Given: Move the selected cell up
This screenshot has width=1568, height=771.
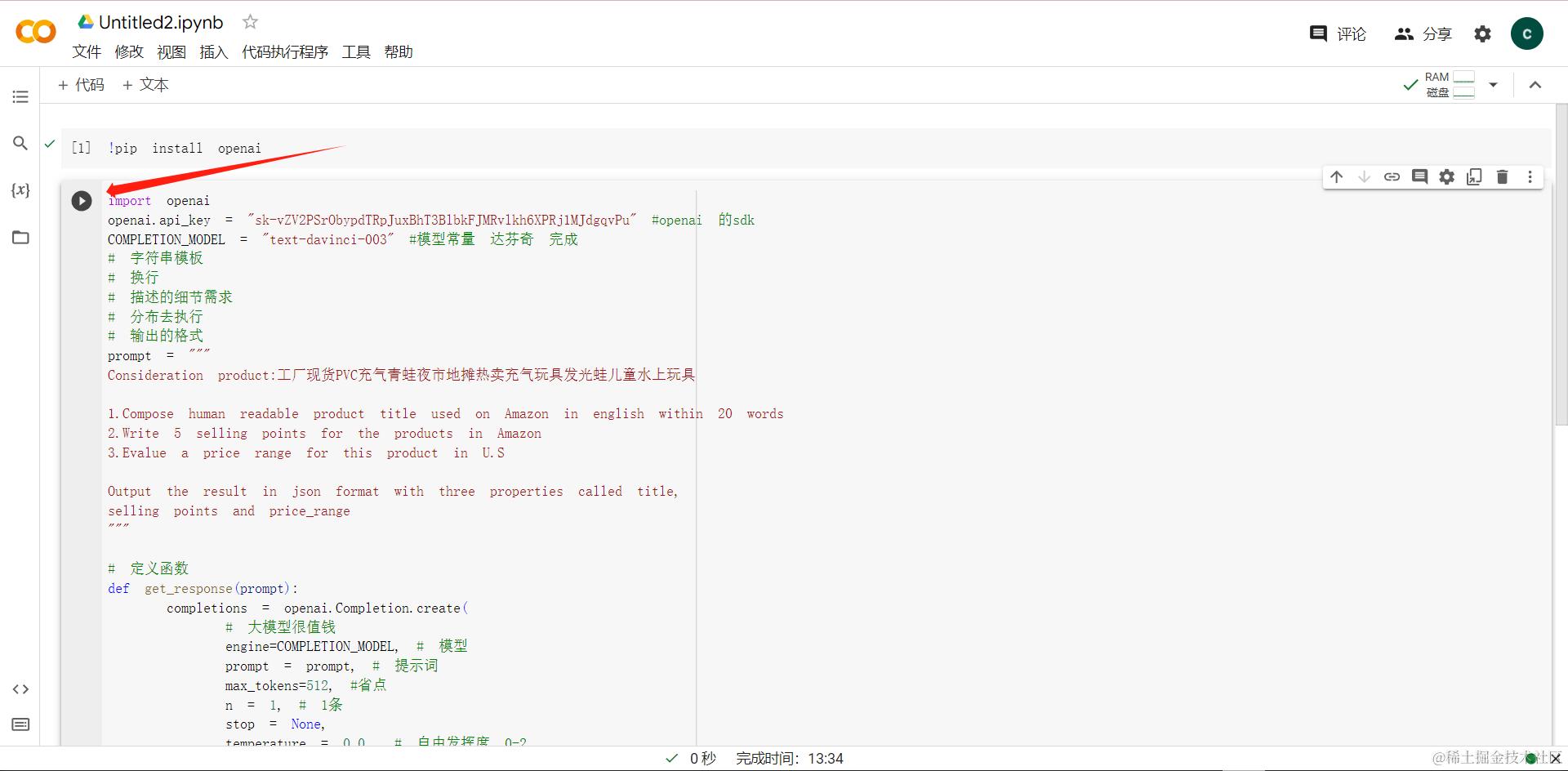Looking at the screenshot, I should click(1337, 176).
